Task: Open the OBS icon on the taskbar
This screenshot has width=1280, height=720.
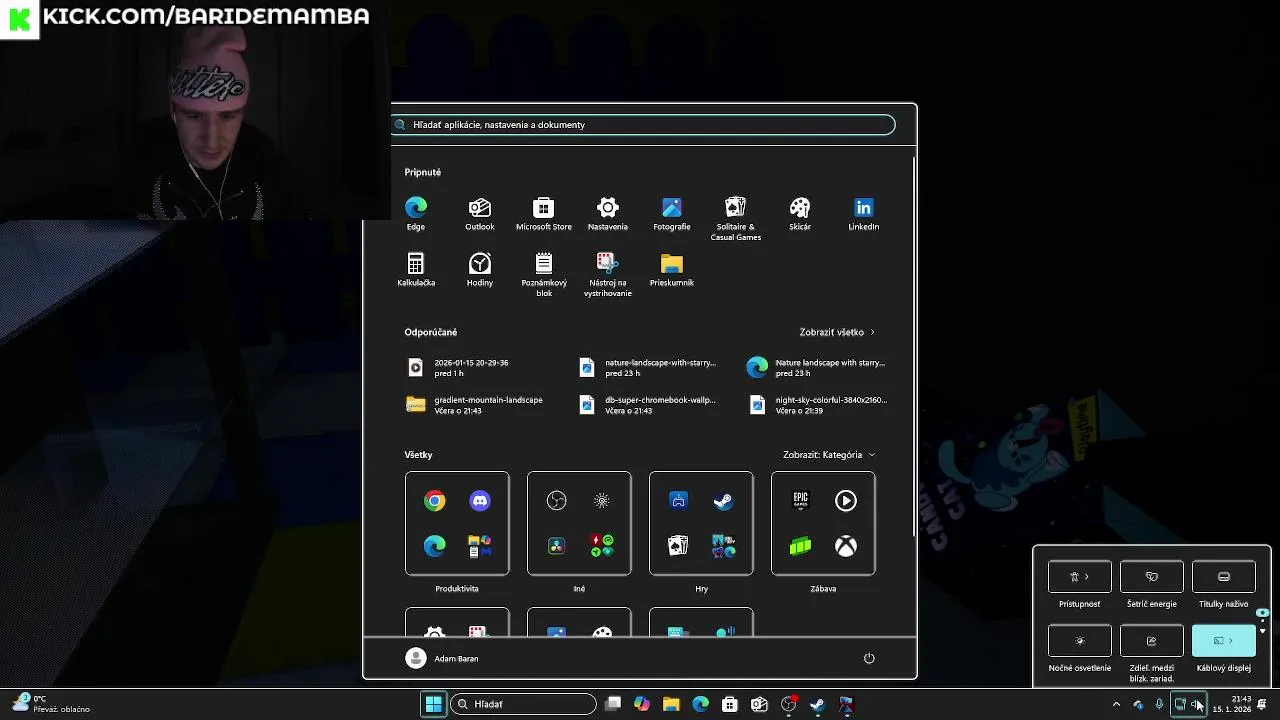Action: point(788,704)
